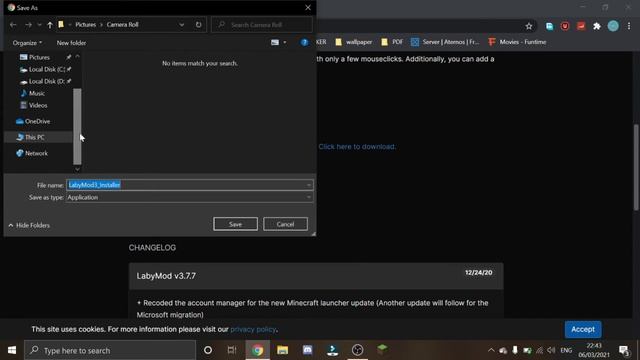Bookmark page with Chrome star icon
The height and width of the screenshot is (360, 640).
click(529, 26)
